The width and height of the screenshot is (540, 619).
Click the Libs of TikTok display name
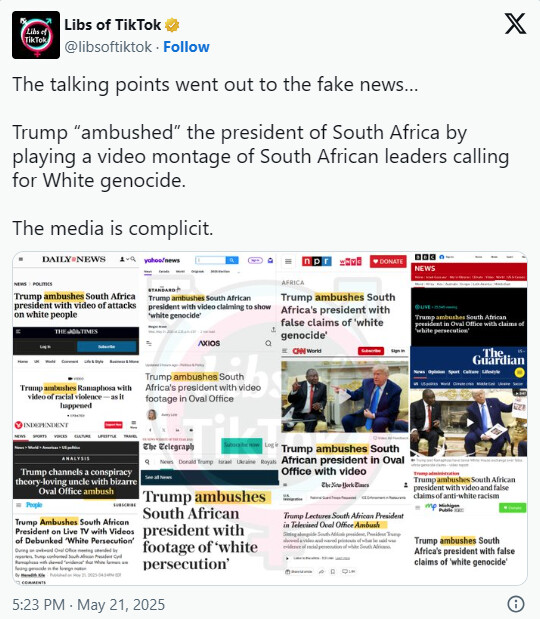point(112,25)
